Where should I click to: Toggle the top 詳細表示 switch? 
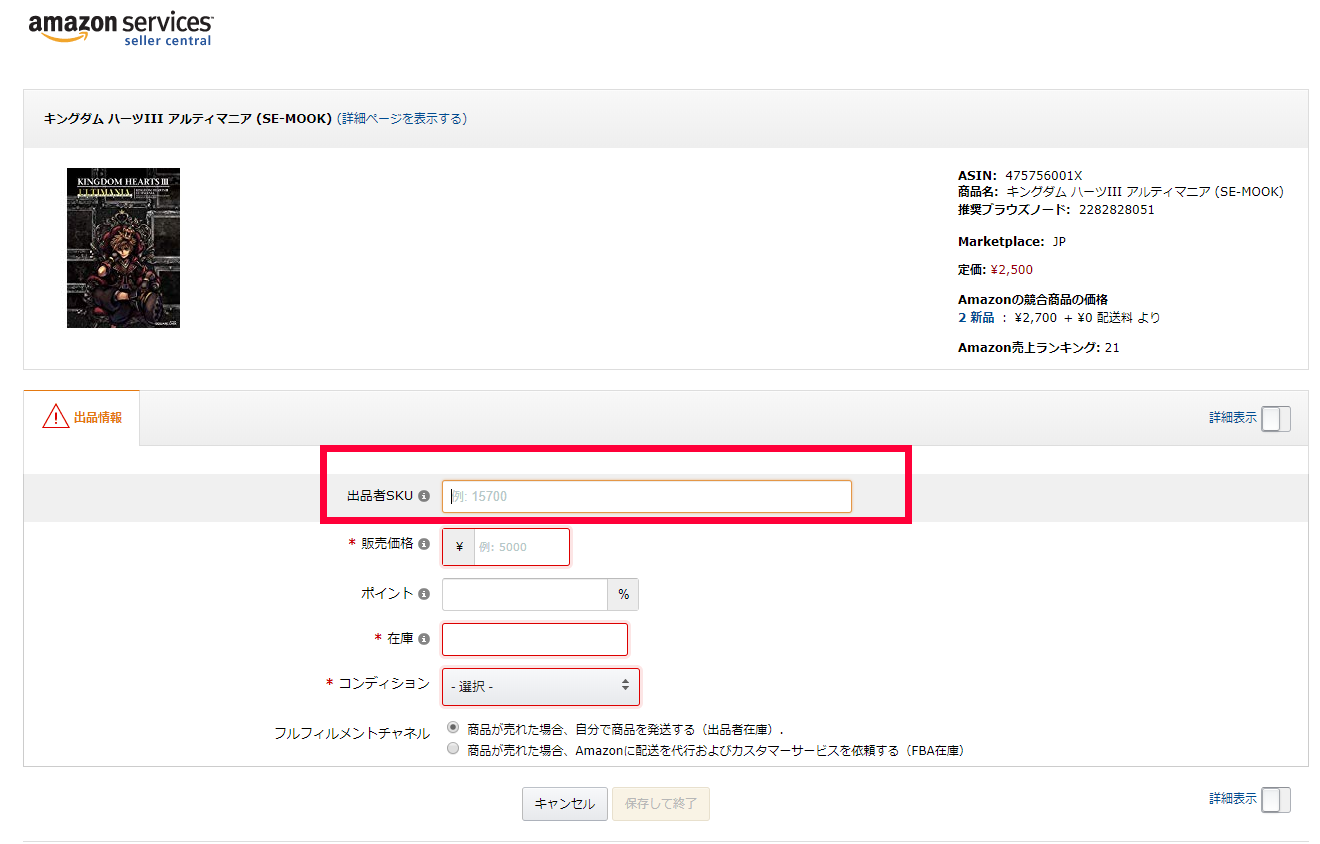(x=1275, y=419)
